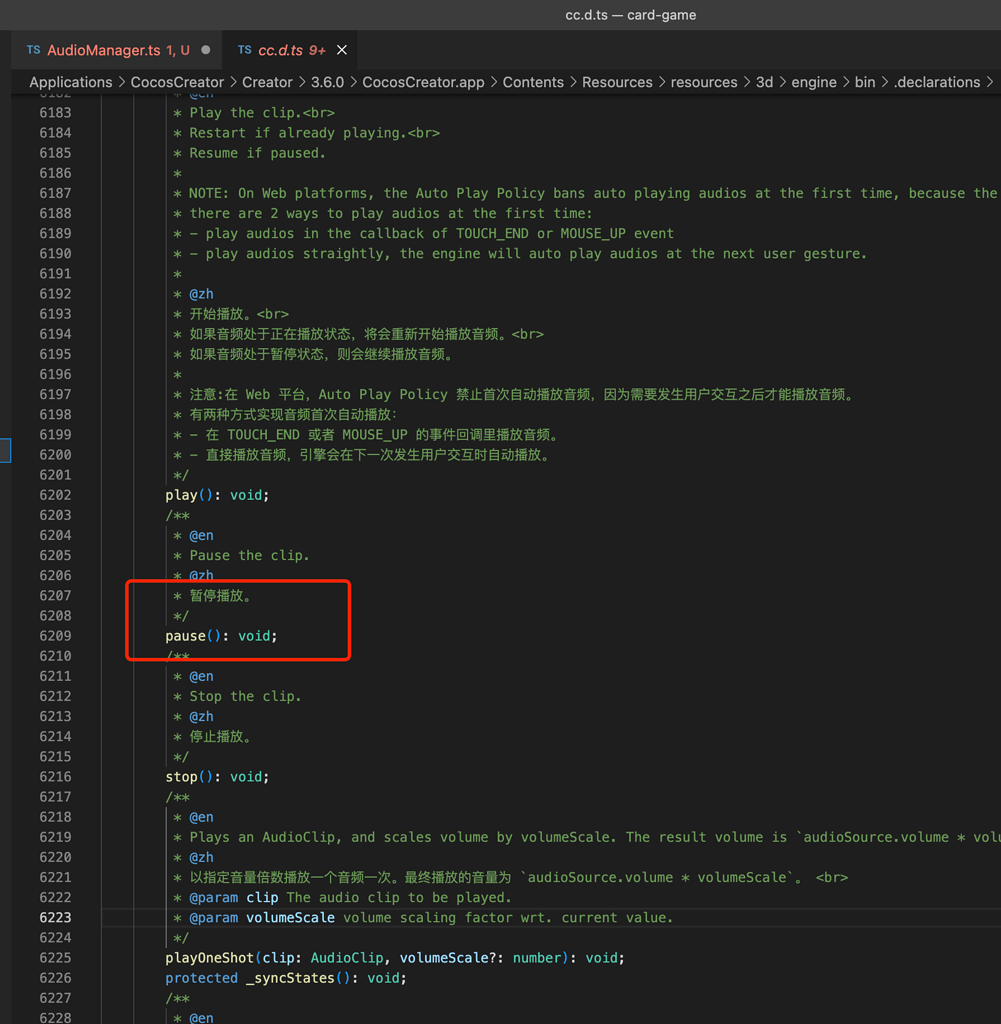Open the 3.6.0 breadcrumb segment
Screen dimensions: 1001x1024
click(x=327, y=82)
